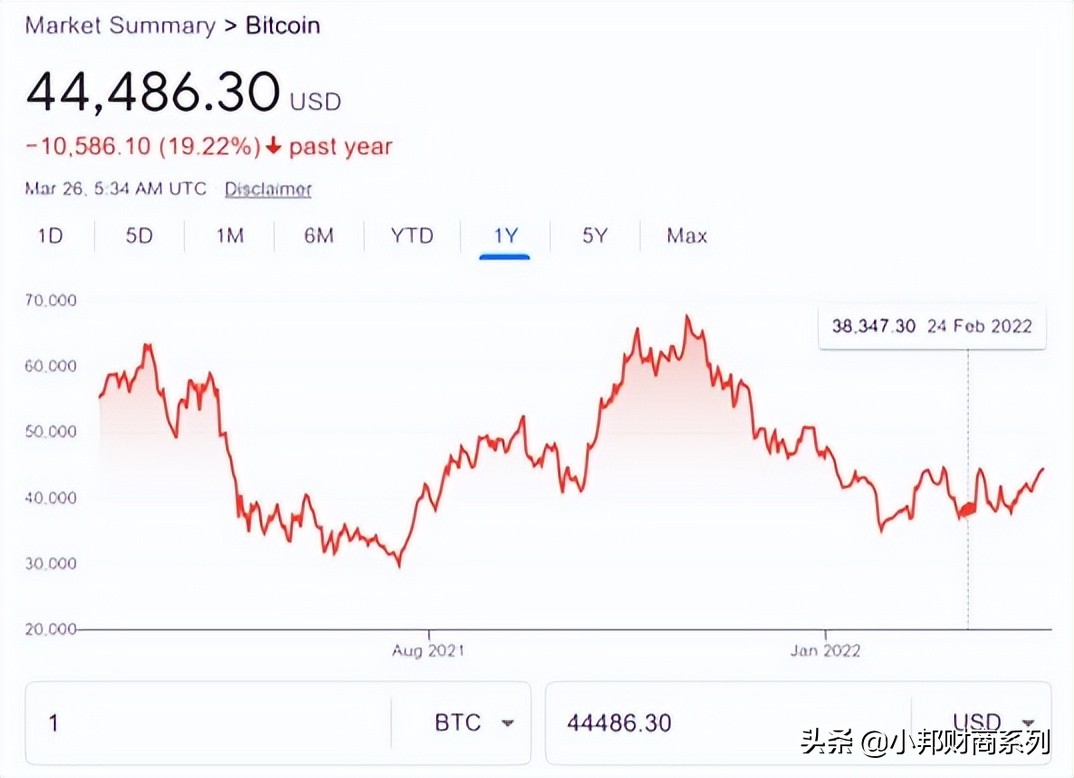The height and width of the screenshot is (778, 1074).
Task: Switch to the 5Y range
Action: (x=594, y=236)
